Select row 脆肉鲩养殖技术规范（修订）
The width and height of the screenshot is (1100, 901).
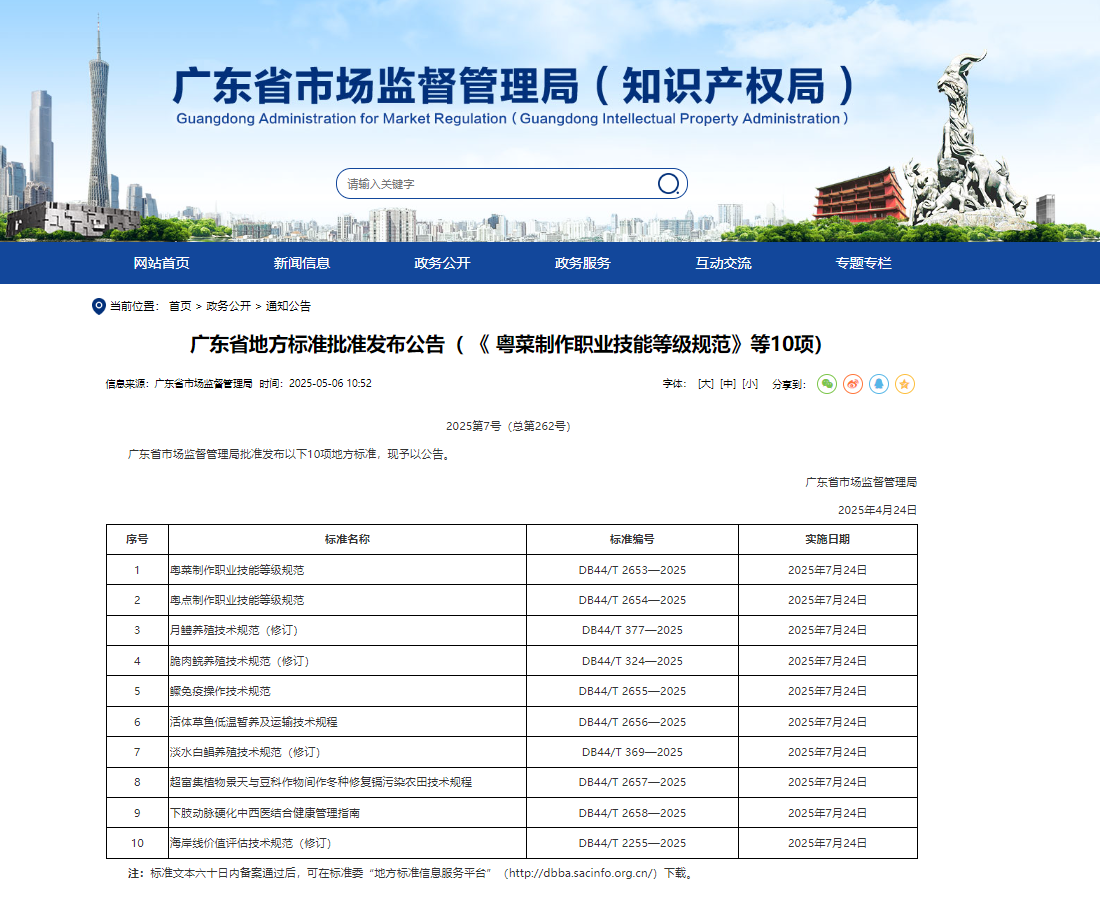[511, 661]
